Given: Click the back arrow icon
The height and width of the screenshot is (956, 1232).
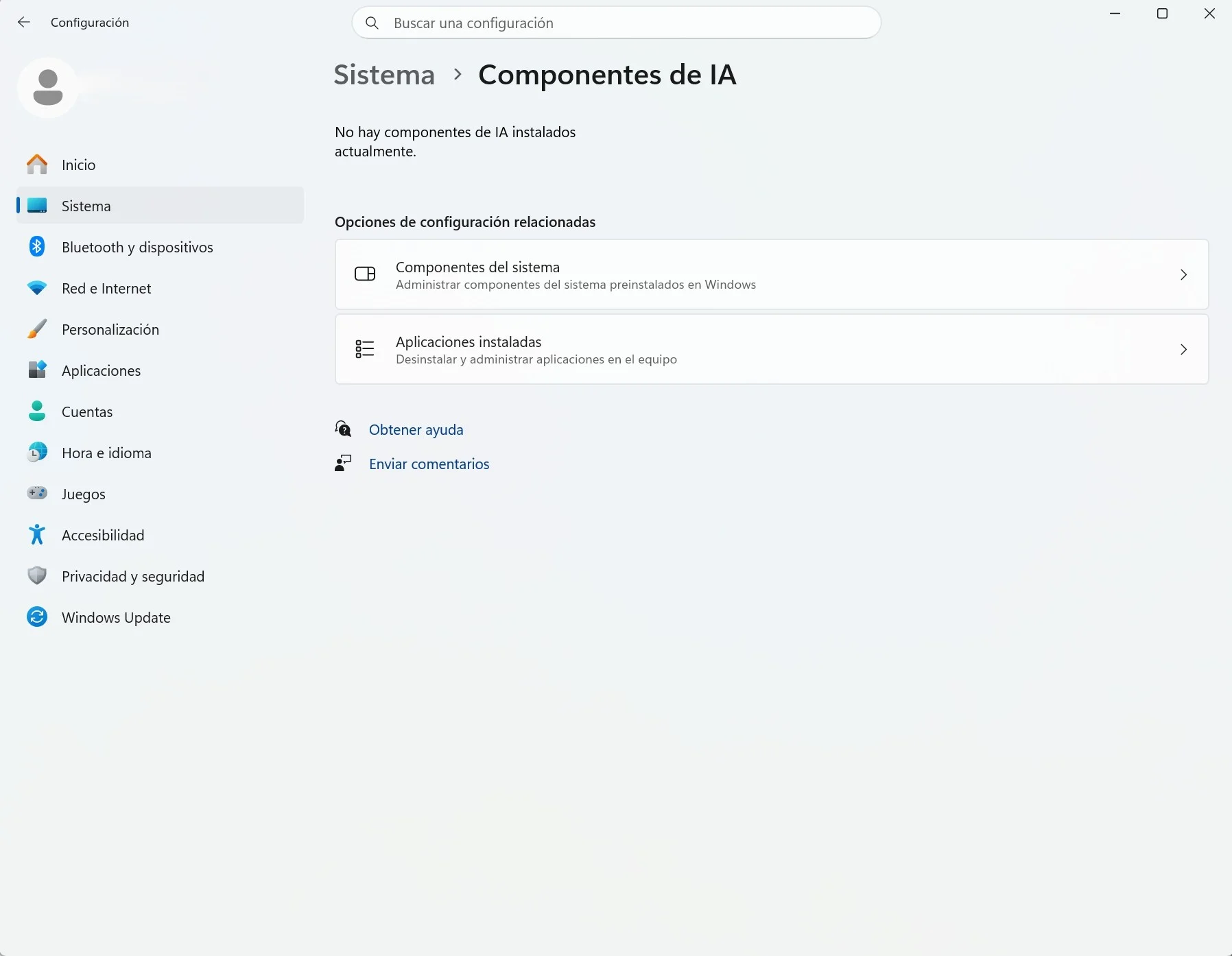Looking at the screenshot, I should tap(24, 23).
